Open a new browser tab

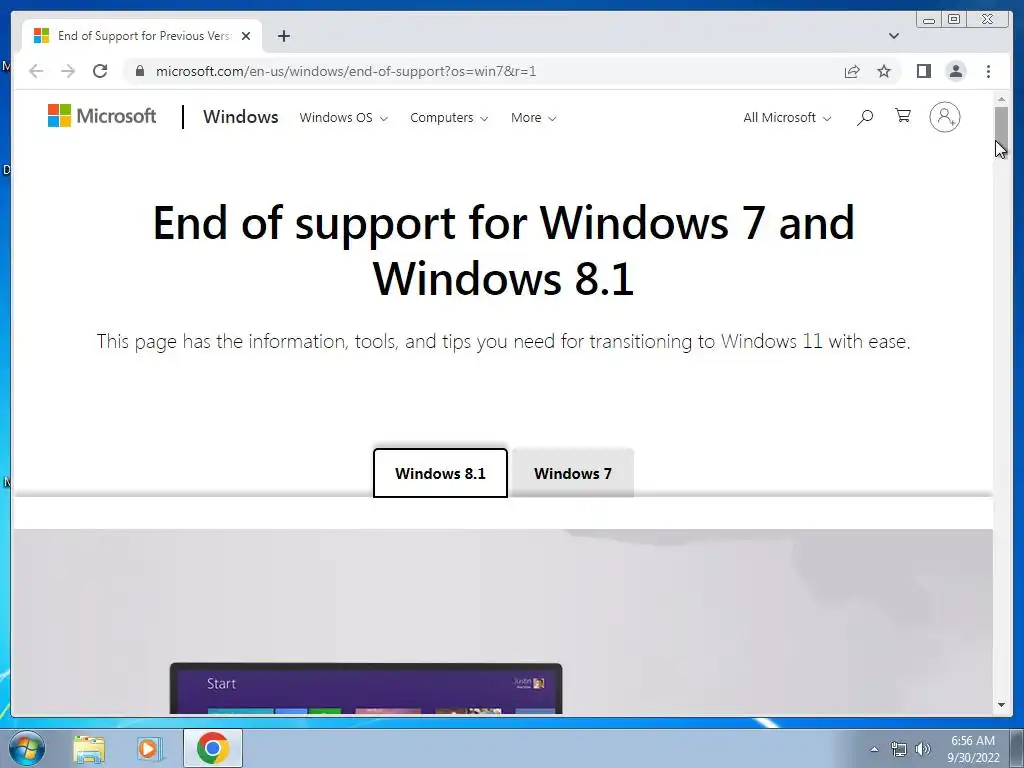tap(283, 36)
